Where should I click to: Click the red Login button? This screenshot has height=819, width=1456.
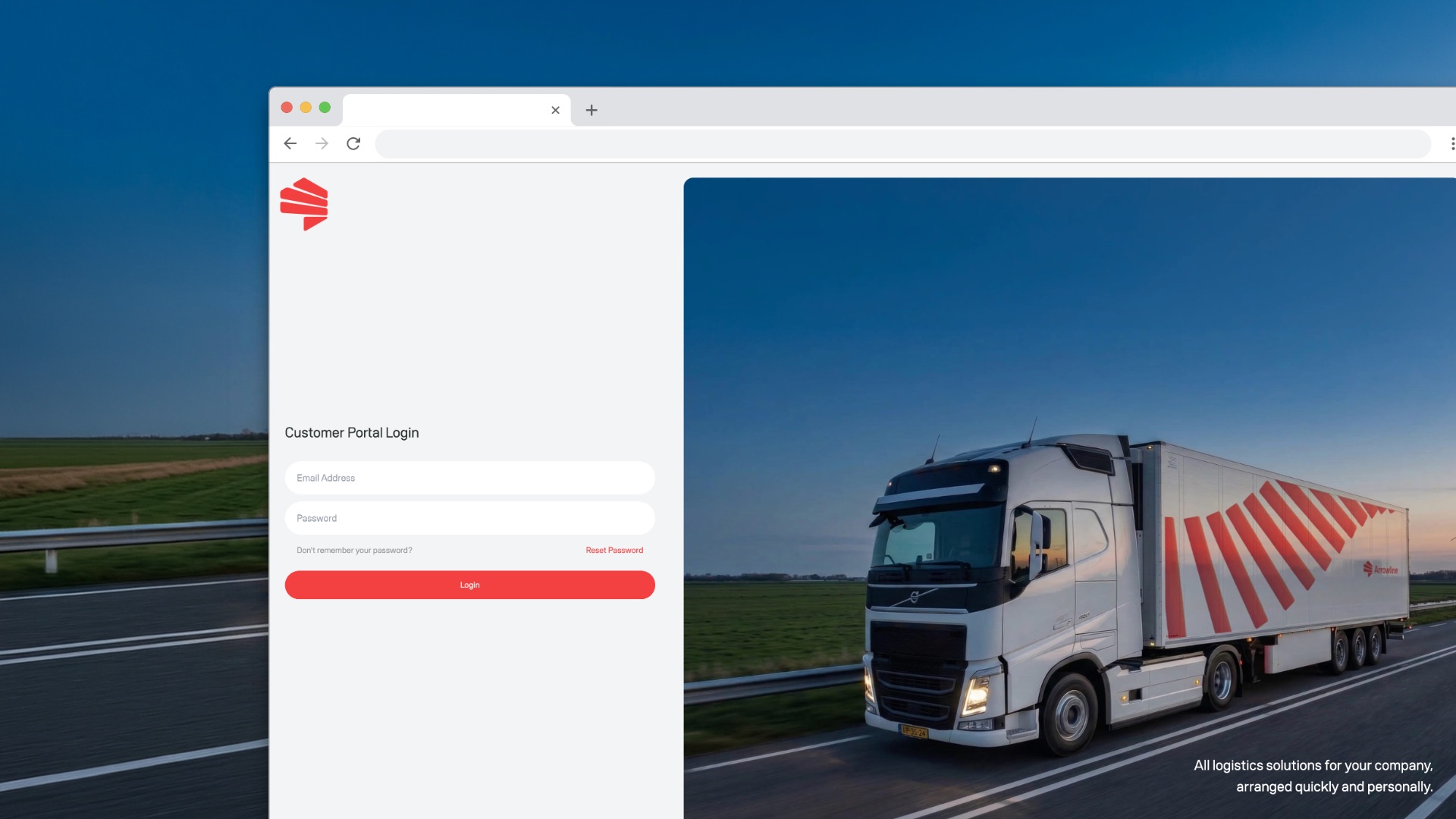click(x=469, y=585)
